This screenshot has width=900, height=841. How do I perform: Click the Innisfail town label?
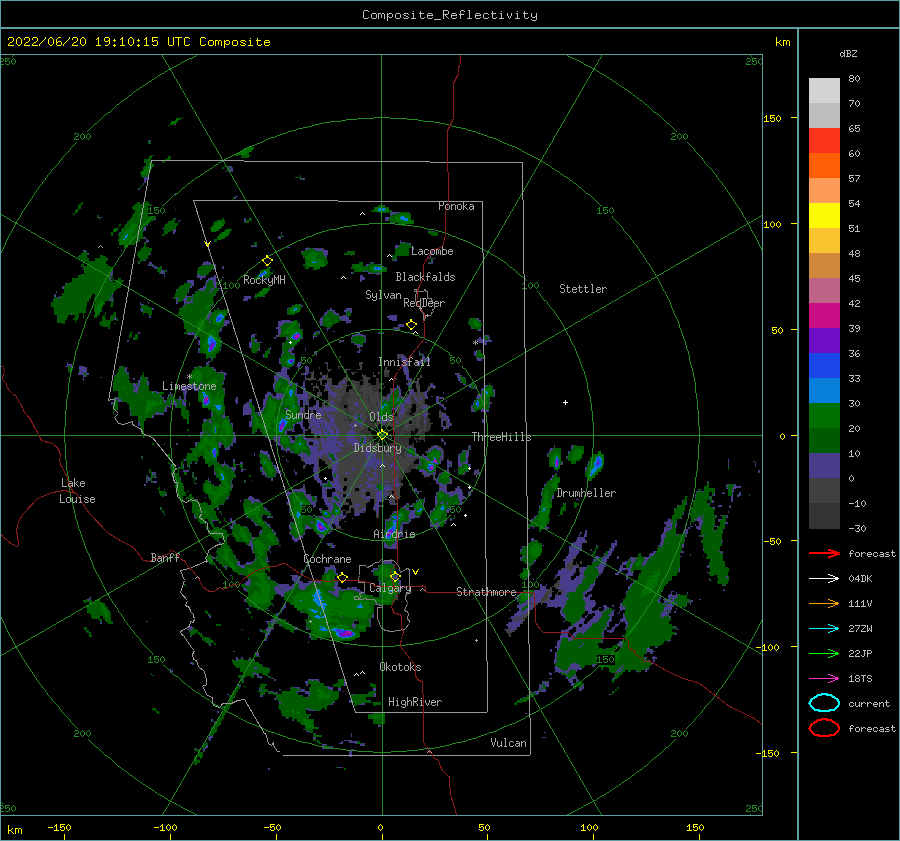point(404,362)
